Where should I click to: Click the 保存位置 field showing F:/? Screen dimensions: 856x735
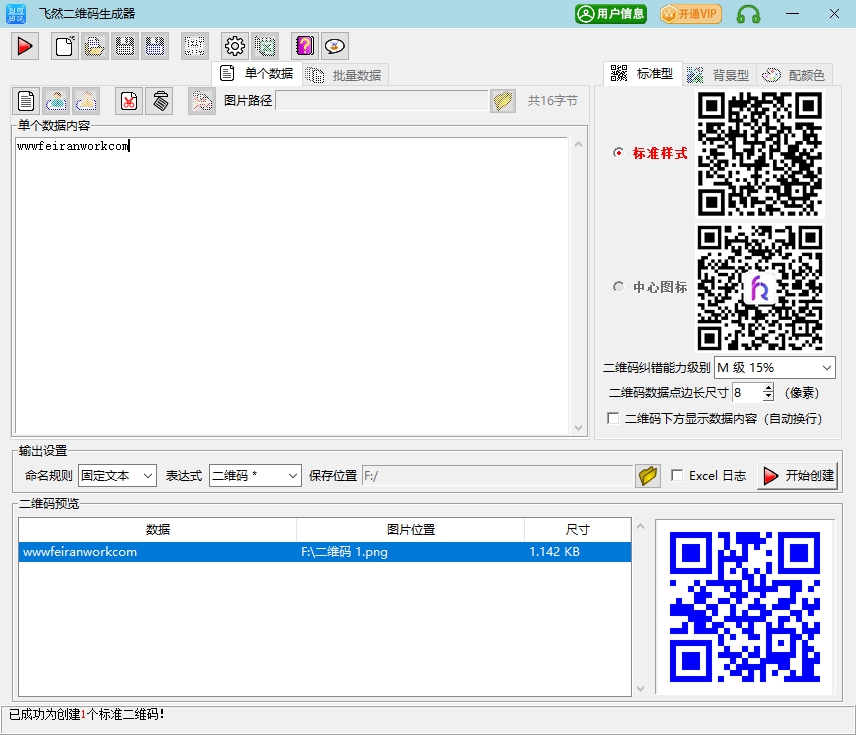pyautogui.click(x=497, y=476)
